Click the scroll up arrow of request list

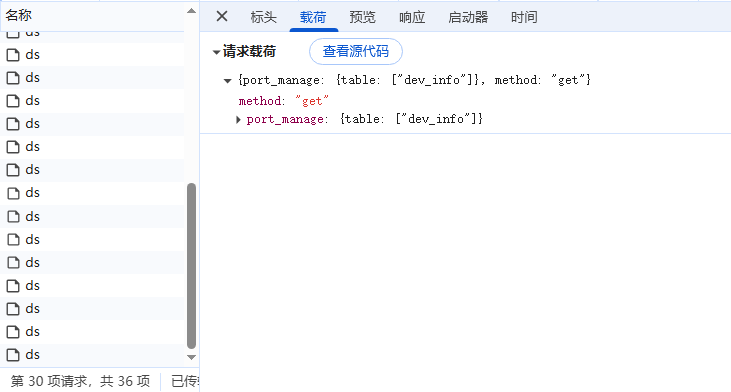(x=191, y=11)
